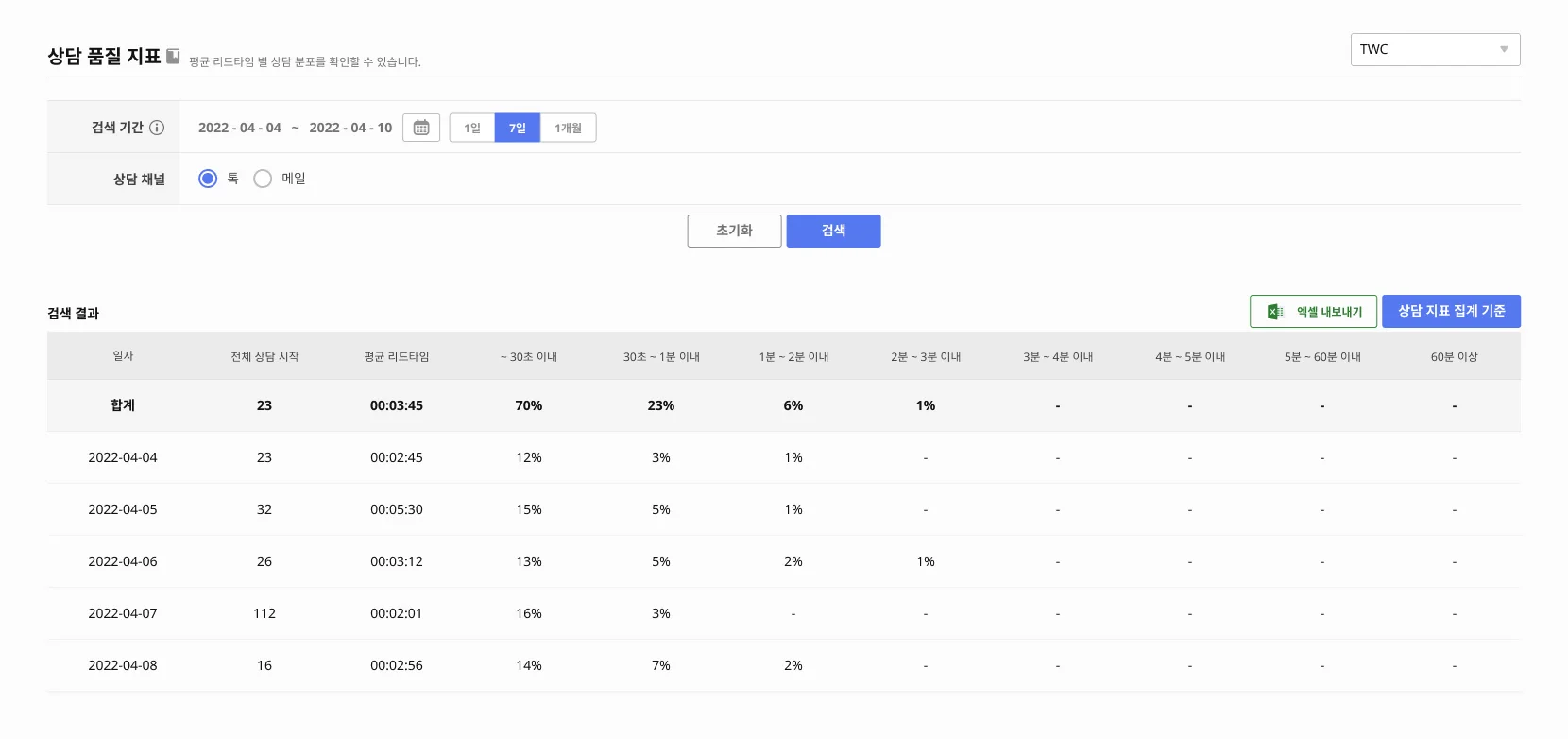Screen dimensions: 1568x739
Task: Click the end date 2022-04-10 field
Action: pyautogui.click(x=350, y=128)
